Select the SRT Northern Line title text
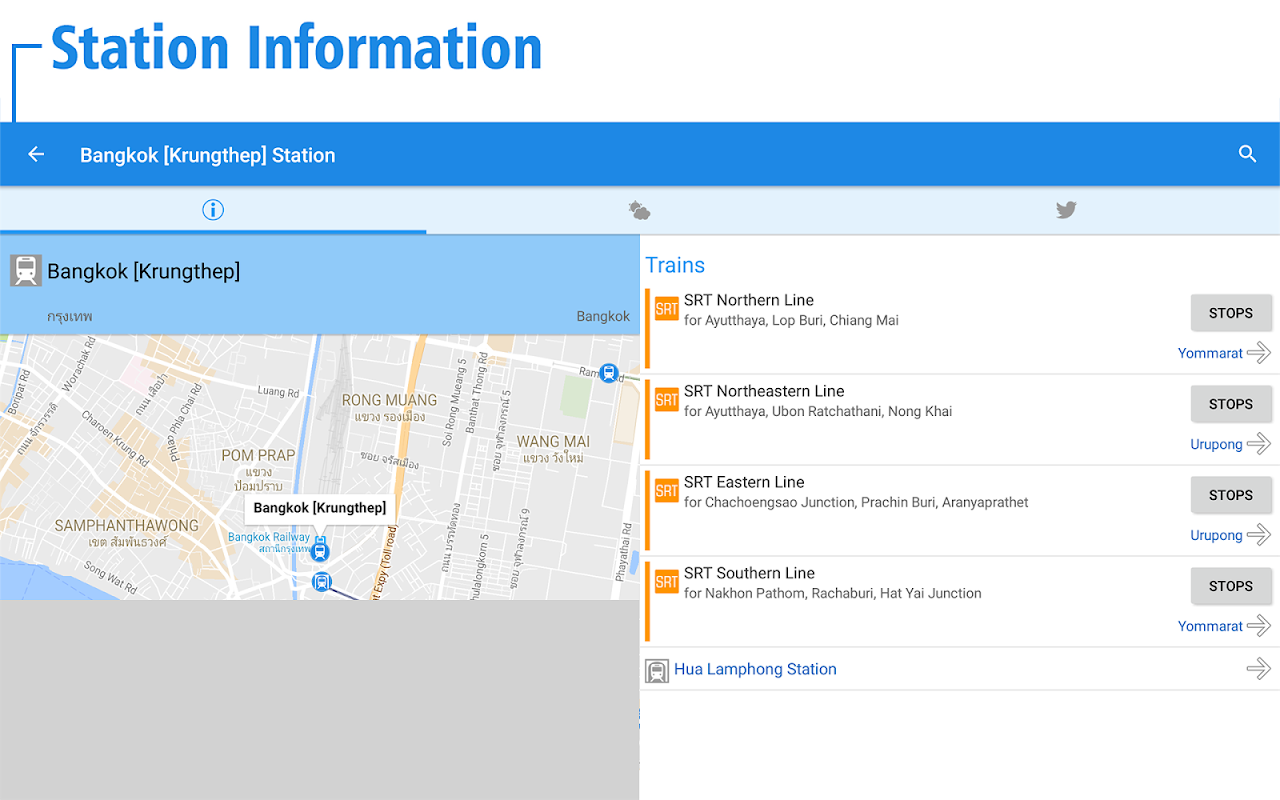 coord(749,300)
